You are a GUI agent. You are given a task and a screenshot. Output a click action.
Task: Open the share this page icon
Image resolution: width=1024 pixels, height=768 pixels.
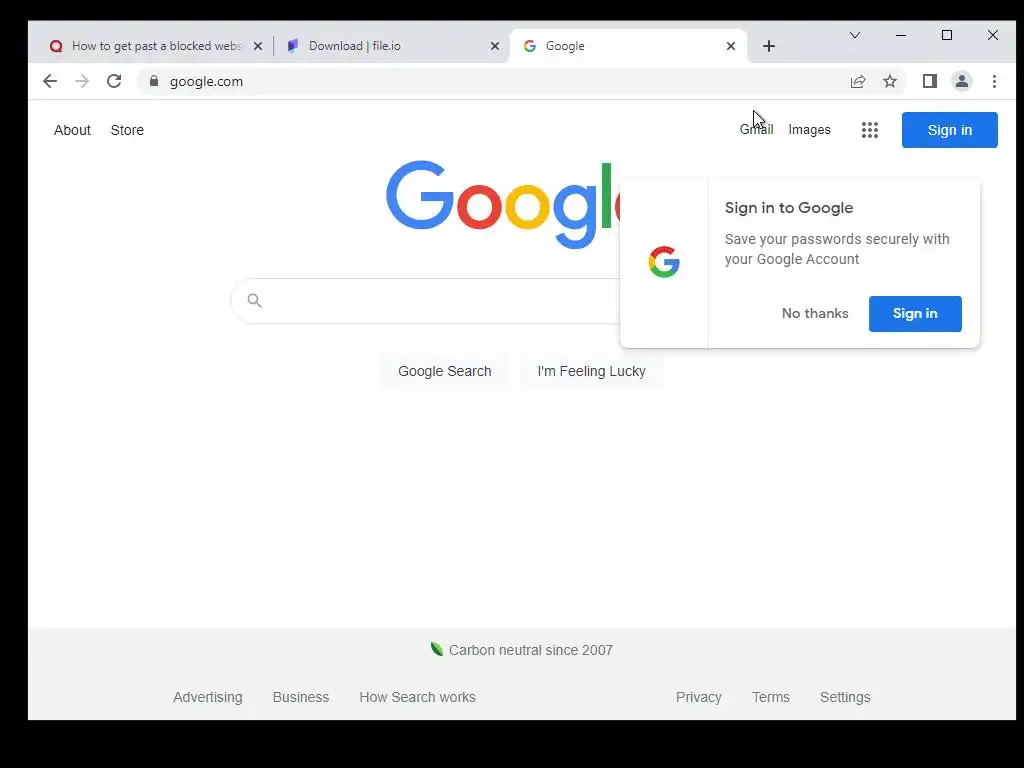tap(857, 82)
